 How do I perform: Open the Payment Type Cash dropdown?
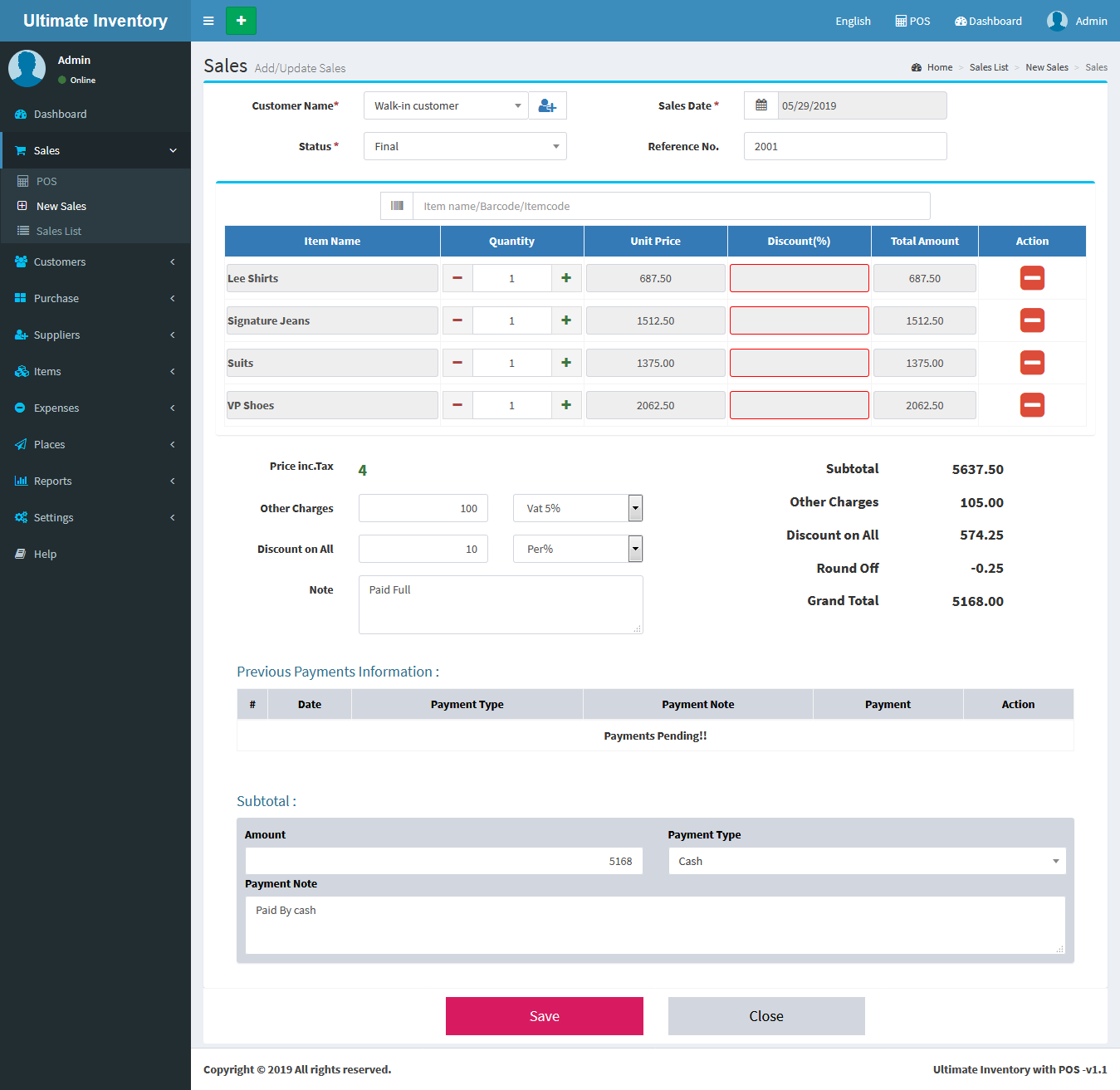pyautogui.click(x=867, y=861)
